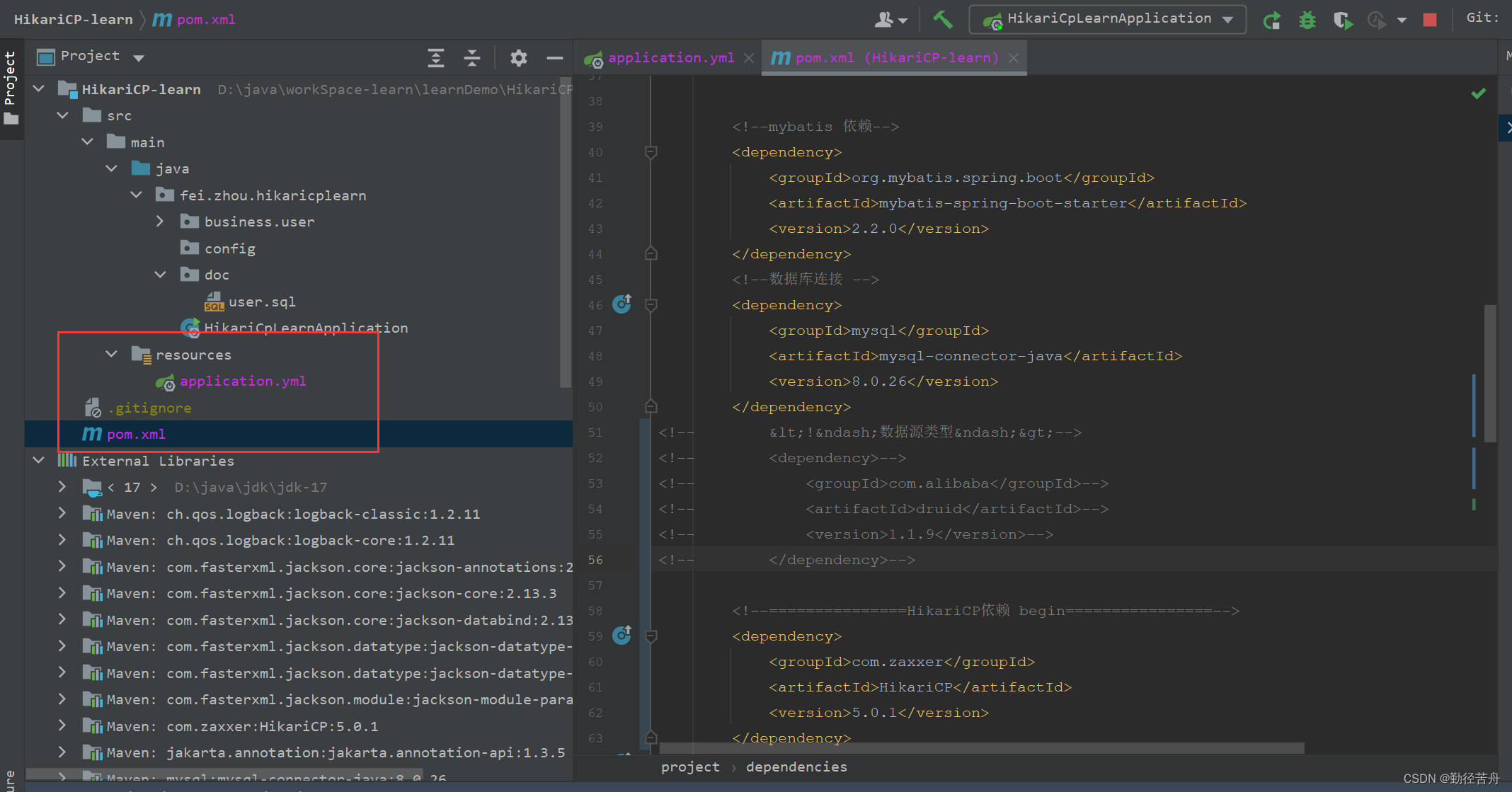Open the HikariCpLearnApplication run configuration dropdown
Viewport: 1512px width, 792px height.
(x=1228, y=19)
